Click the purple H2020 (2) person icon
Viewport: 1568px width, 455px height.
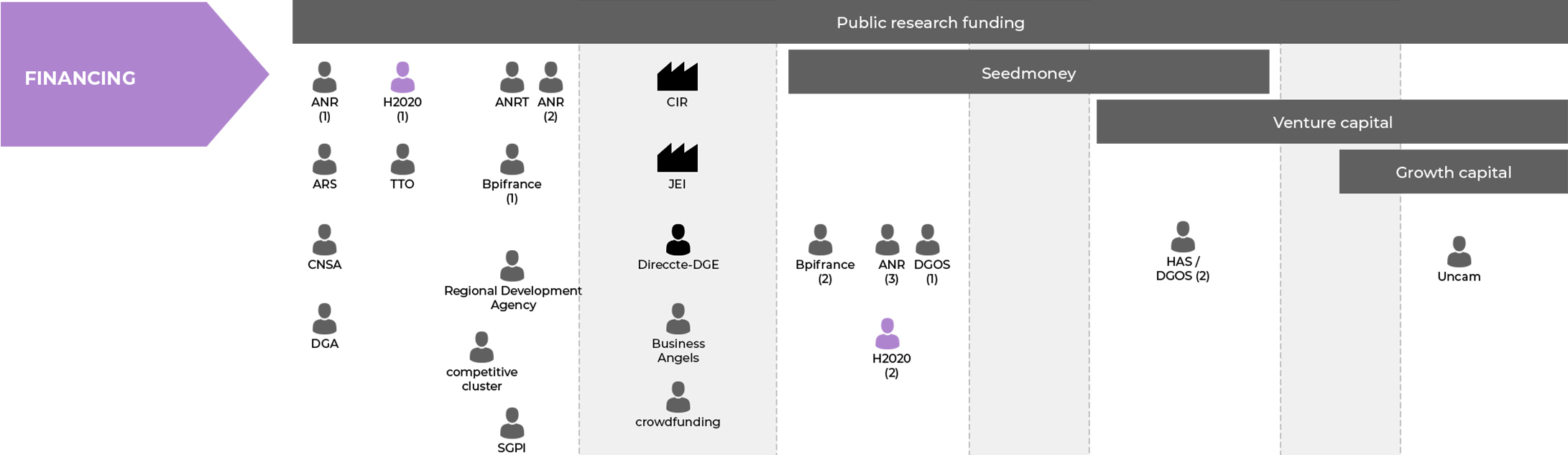[x=887, y=334]
